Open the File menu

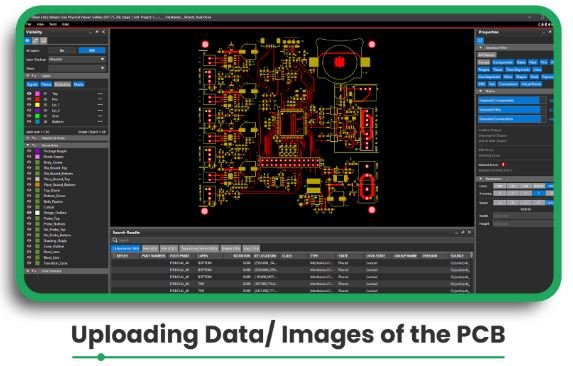tap(29, 24)
